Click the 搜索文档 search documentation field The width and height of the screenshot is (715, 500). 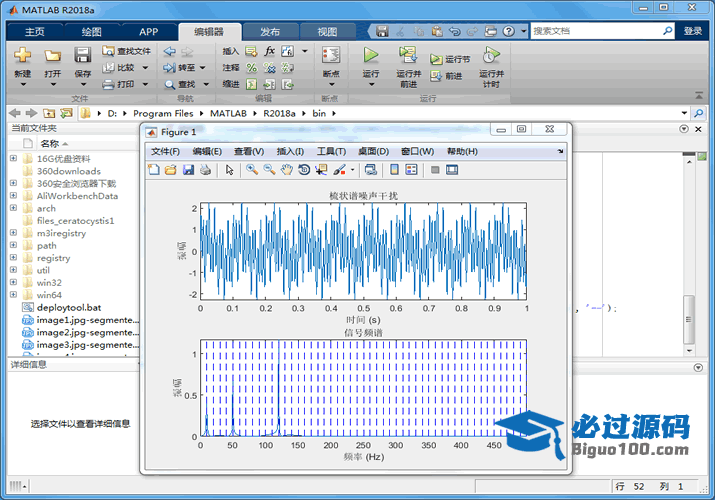594,31
